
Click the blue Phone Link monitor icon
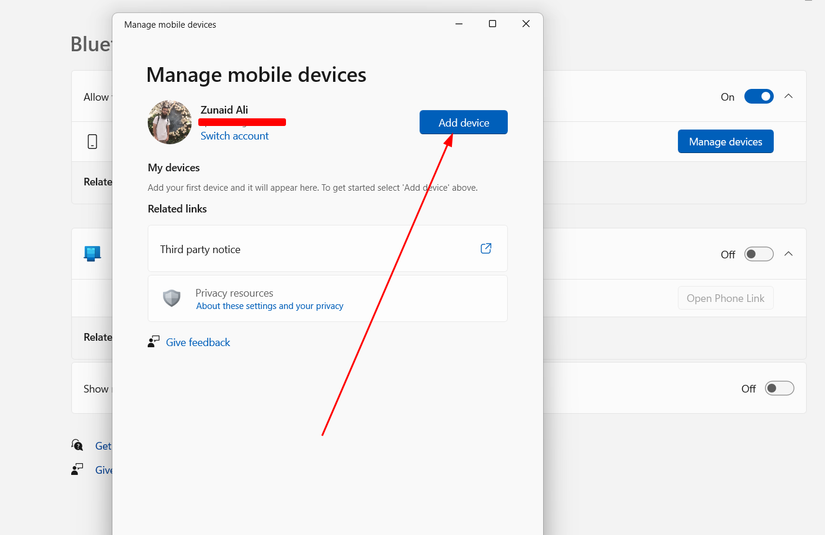pos(92,254)
